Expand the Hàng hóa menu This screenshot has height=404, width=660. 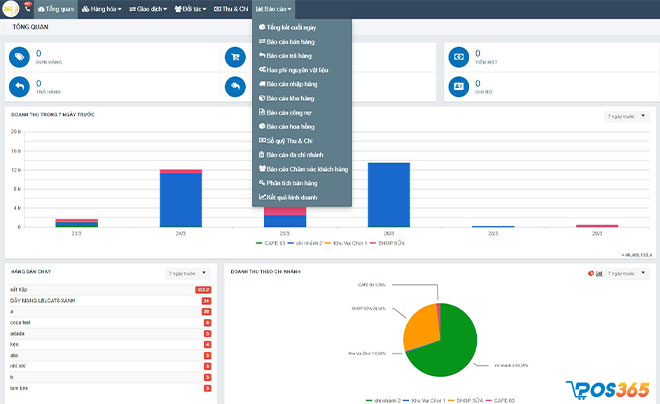(x=101, y=9)
